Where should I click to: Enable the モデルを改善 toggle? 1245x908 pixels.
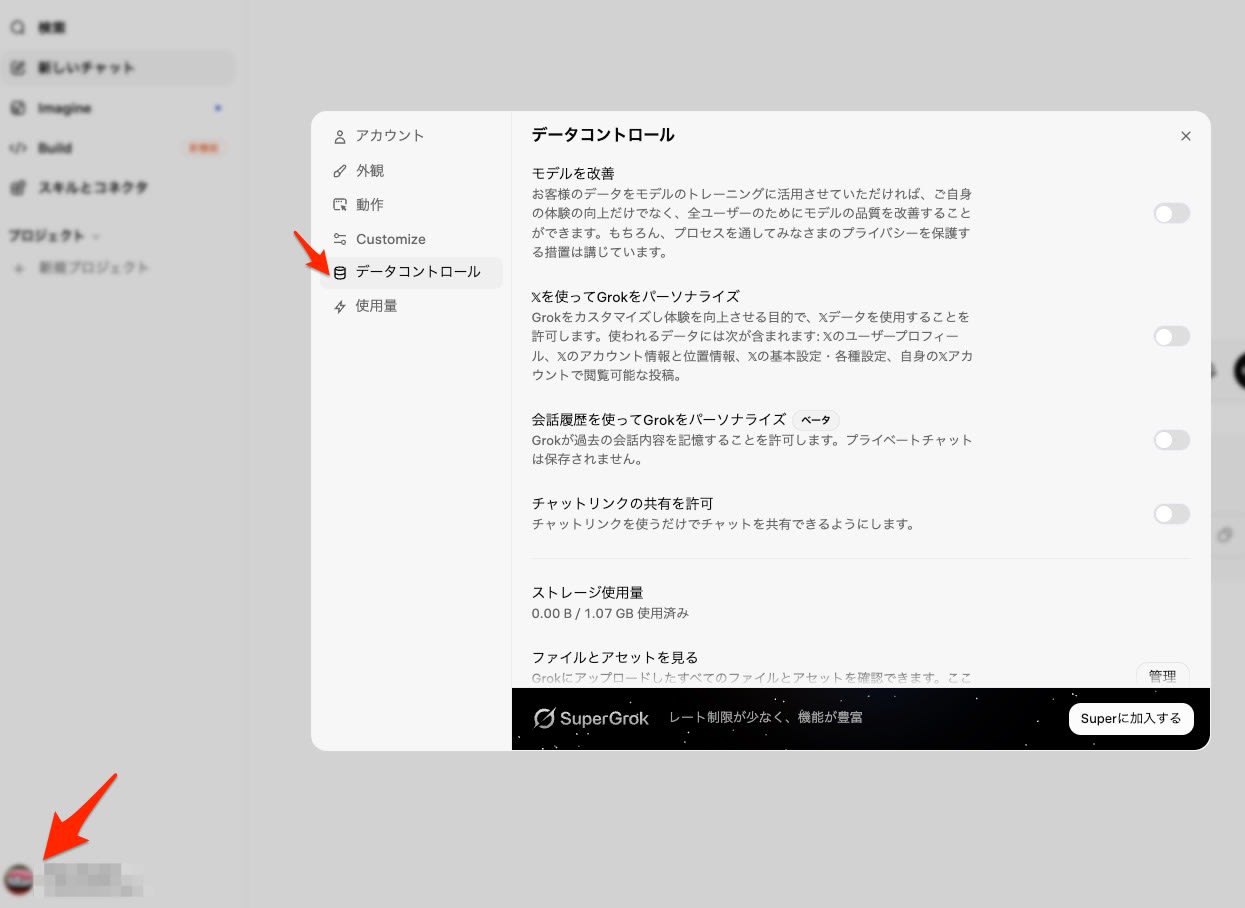pos(1172,213)
